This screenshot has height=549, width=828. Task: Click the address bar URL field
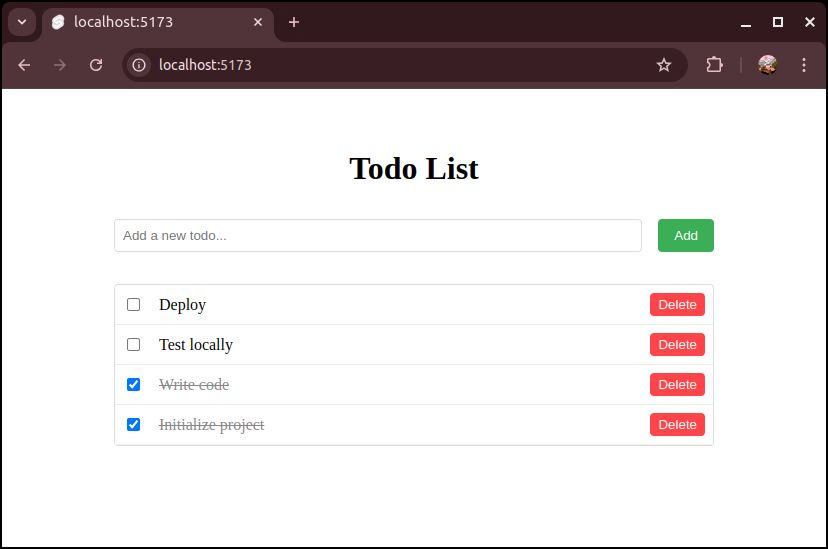[x=400, y=65]
